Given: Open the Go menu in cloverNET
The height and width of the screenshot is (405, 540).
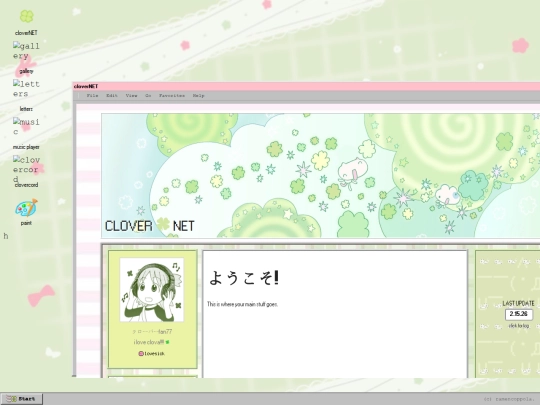Looking at the screenshot, I should pyautogui.click(x=148, y=96).
